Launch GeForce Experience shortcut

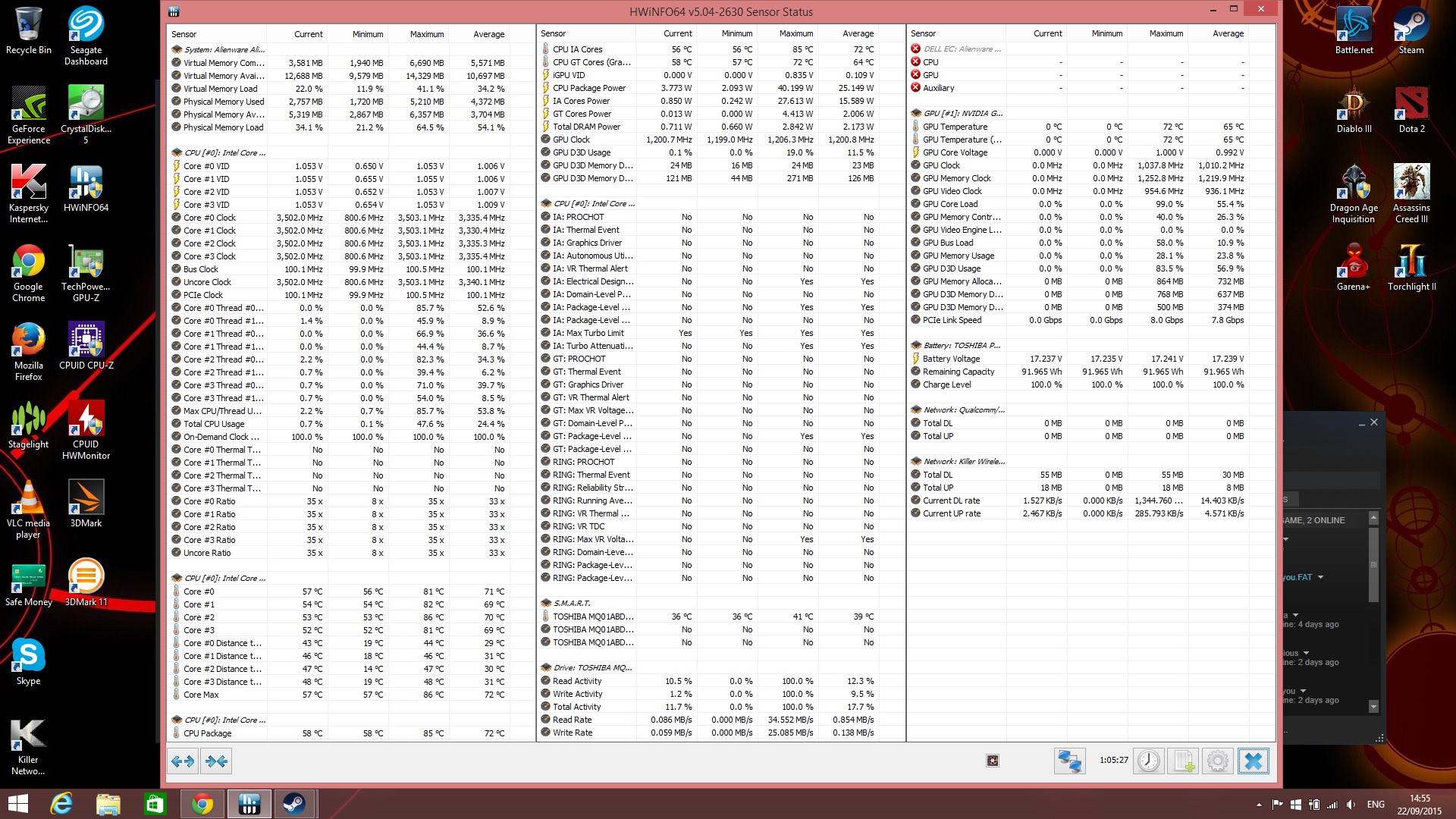(29, 115)
